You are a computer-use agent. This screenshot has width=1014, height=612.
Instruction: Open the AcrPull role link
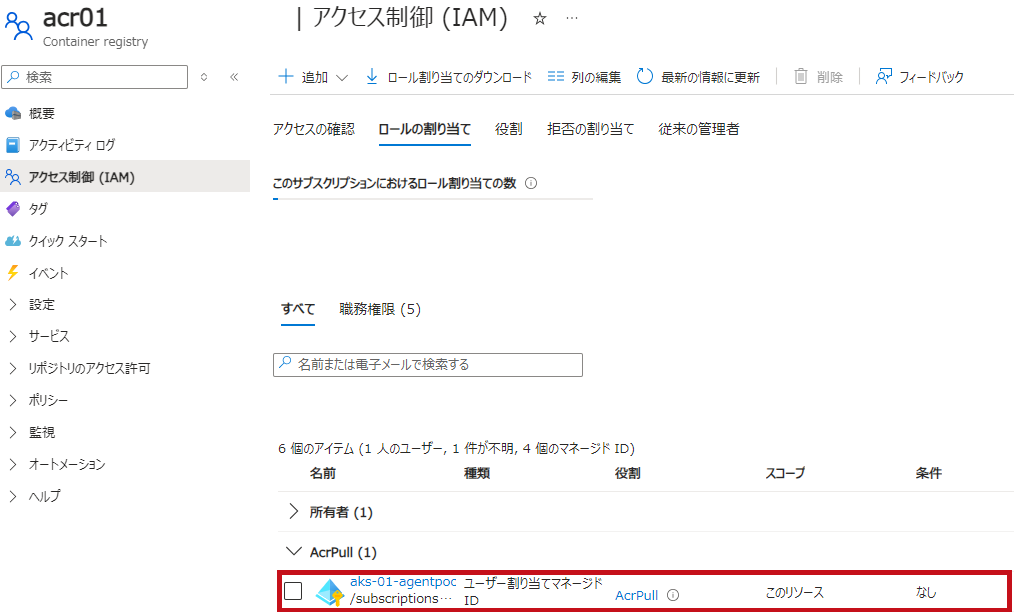click(636, 595)
